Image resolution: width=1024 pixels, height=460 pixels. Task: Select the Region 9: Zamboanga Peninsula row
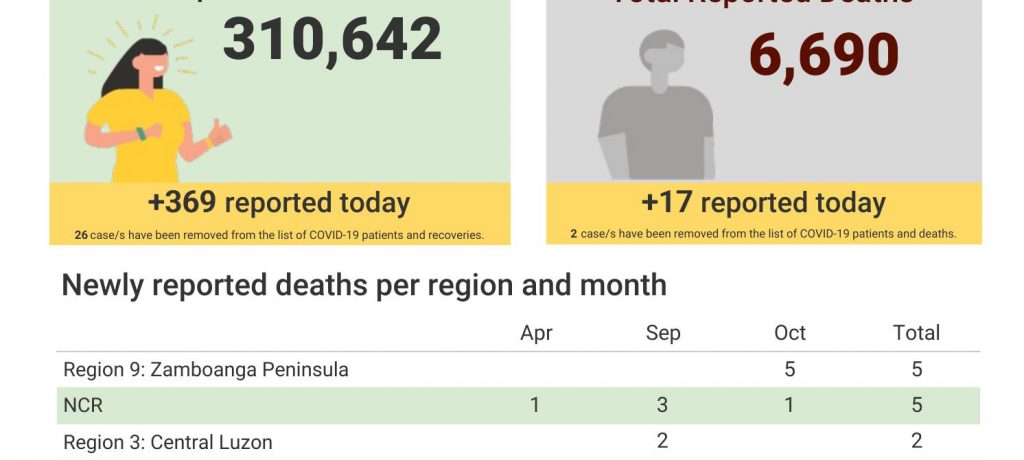point(206,369)
